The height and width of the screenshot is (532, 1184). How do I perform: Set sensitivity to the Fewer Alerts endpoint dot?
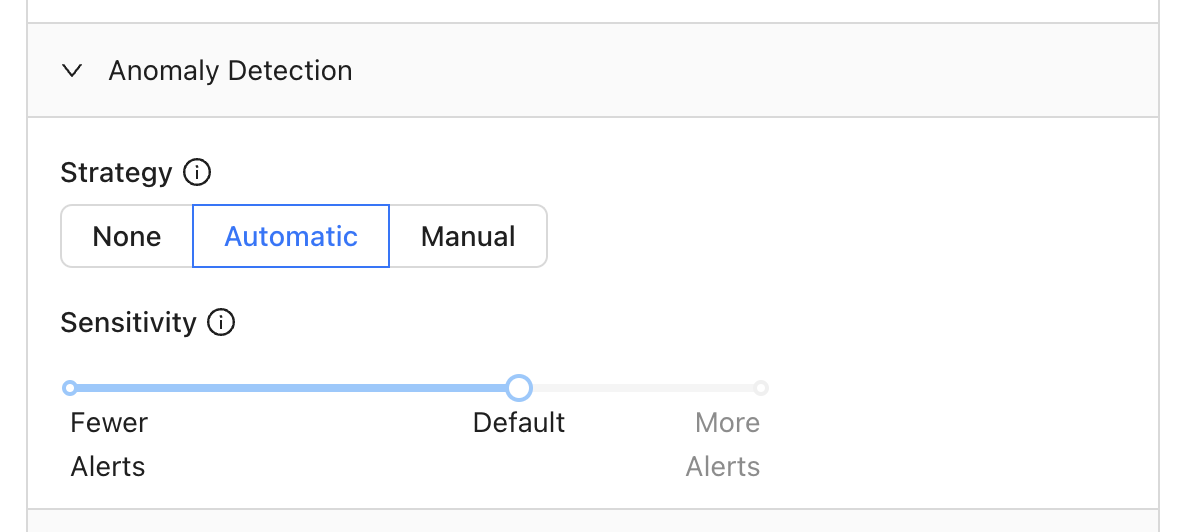69,388
